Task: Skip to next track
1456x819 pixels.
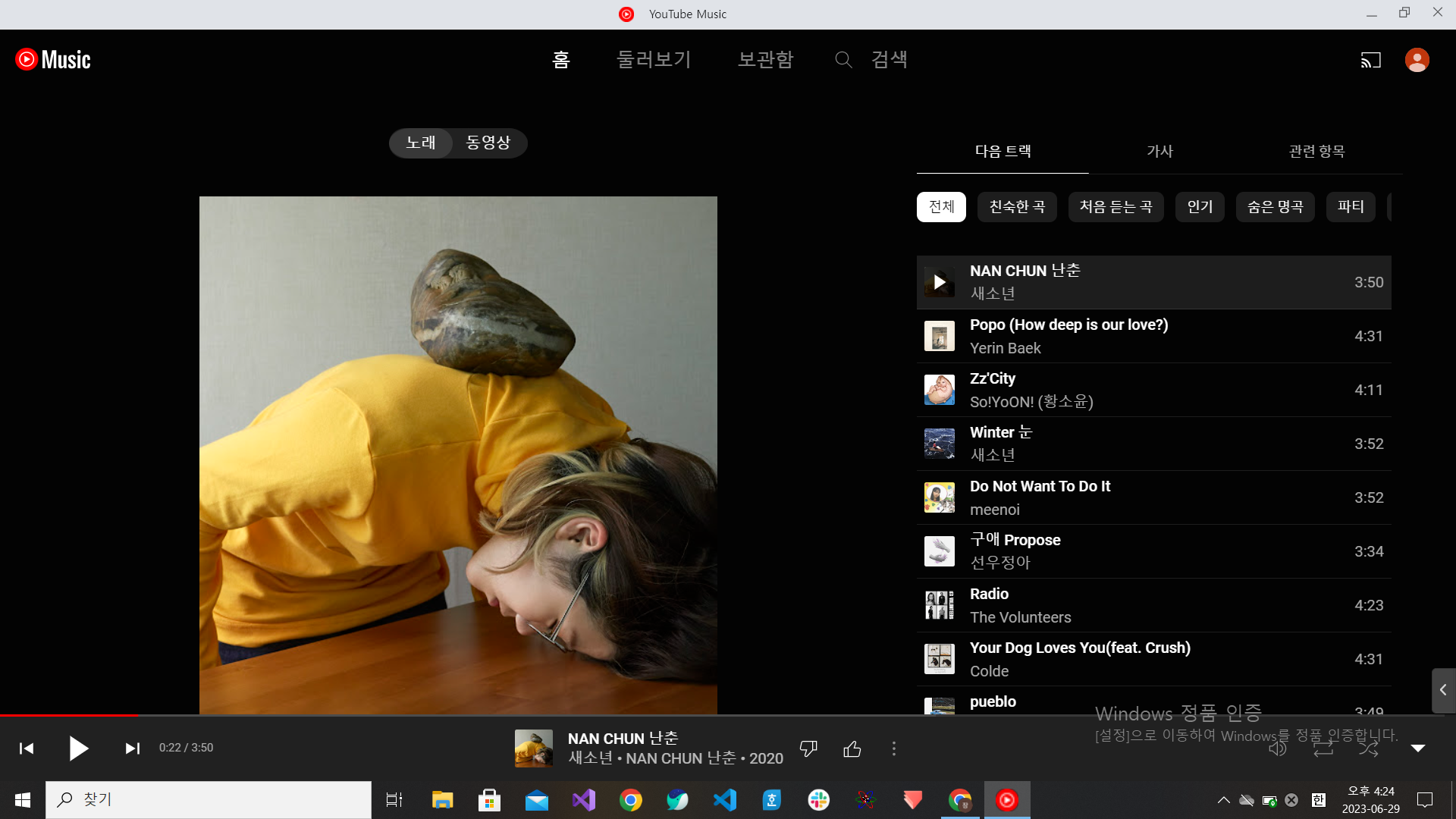Action: [x=132, y=748]
